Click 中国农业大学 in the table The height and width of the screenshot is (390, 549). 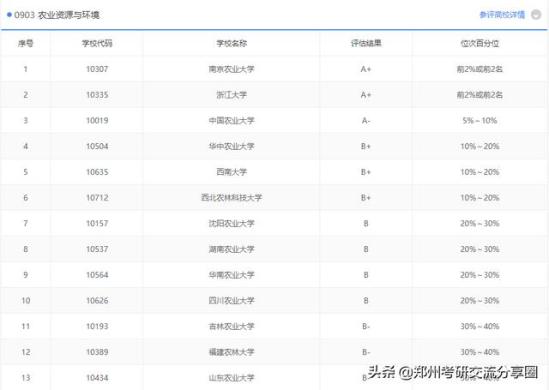click(x=231, y=120)
